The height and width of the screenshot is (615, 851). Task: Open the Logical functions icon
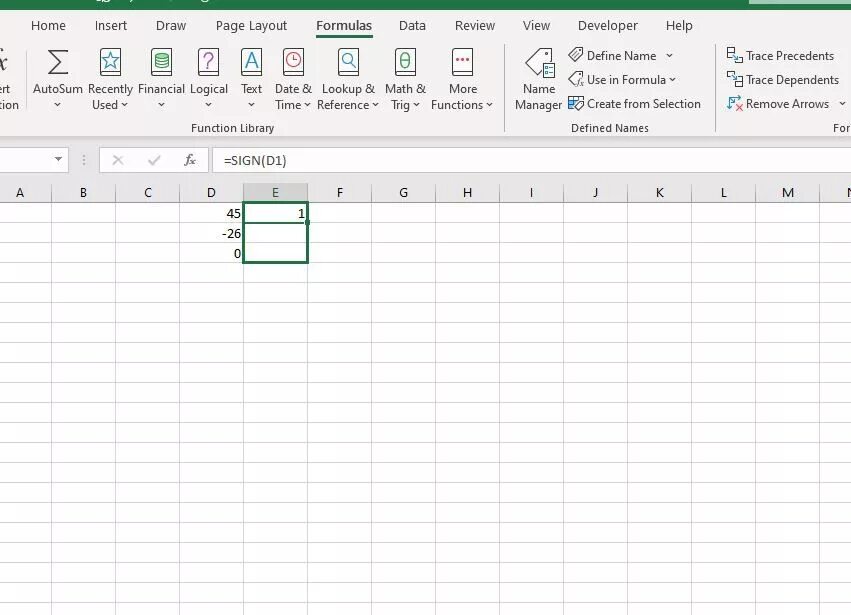[x=208, y=62]
